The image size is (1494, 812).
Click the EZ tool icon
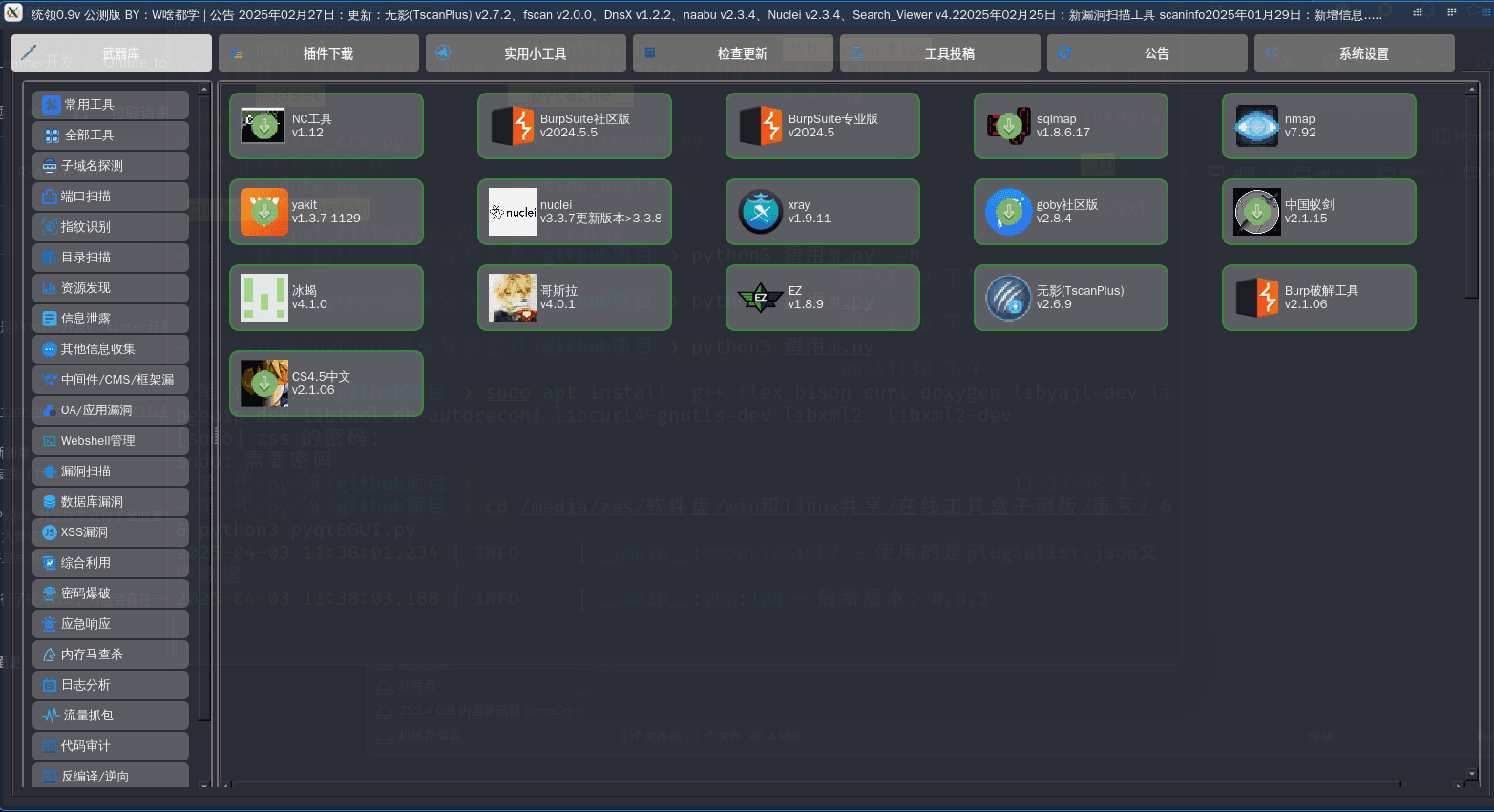click(x=760, y=298)
